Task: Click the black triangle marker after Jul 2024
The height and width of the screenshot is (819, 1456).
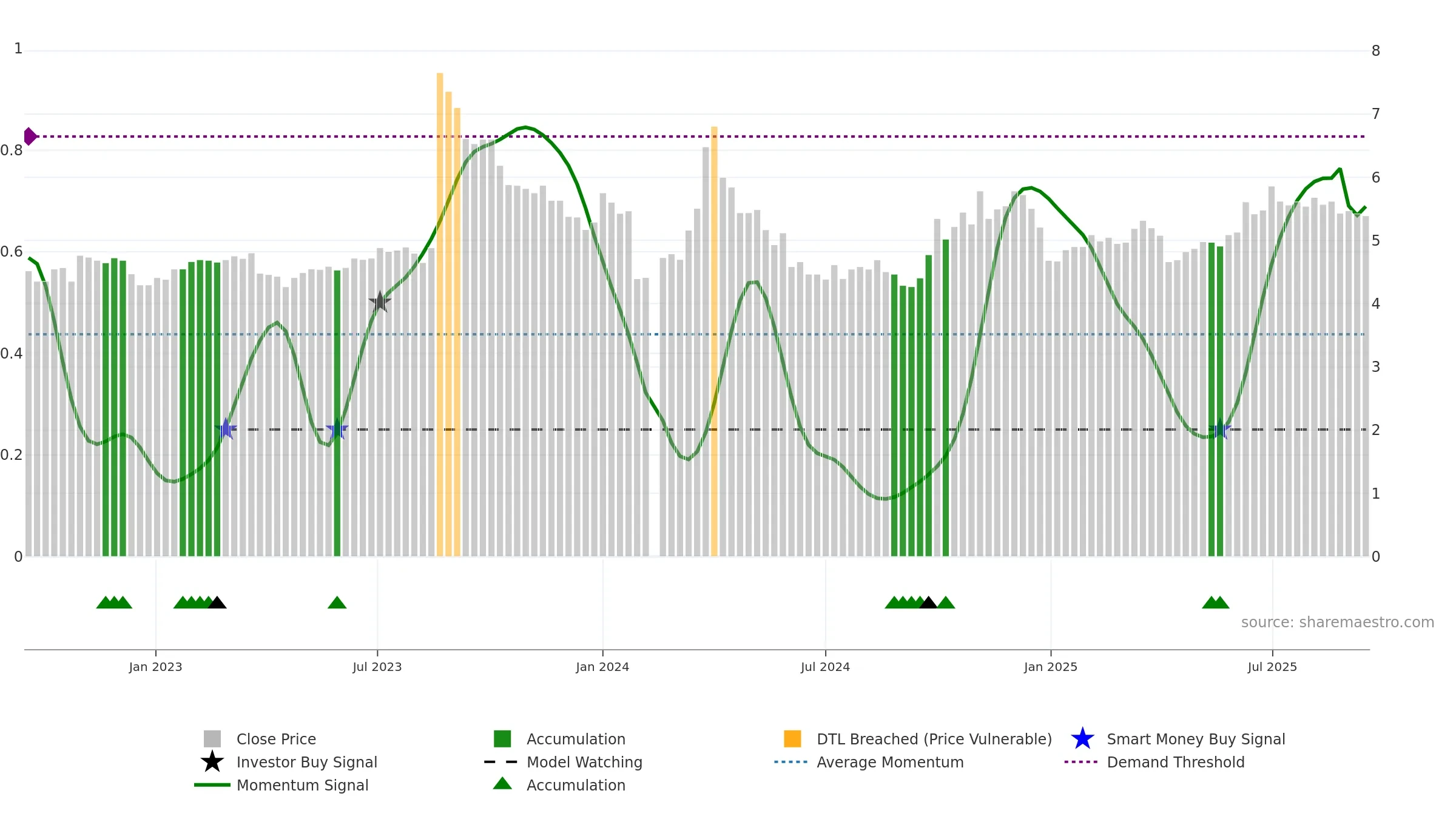Action: pyautogui.click(x=928, y=602)
